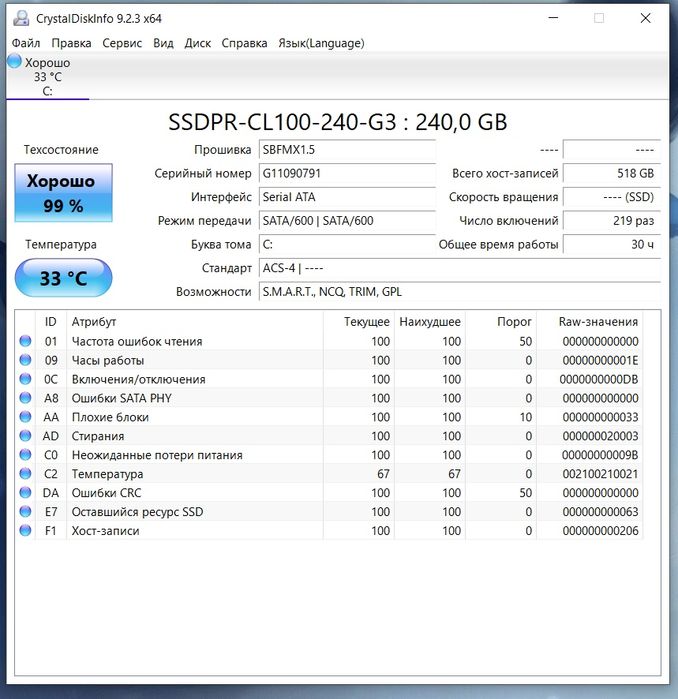678x699 pixels.
Task: Click the status orb for attribute AA
Action: click(25, 417)
